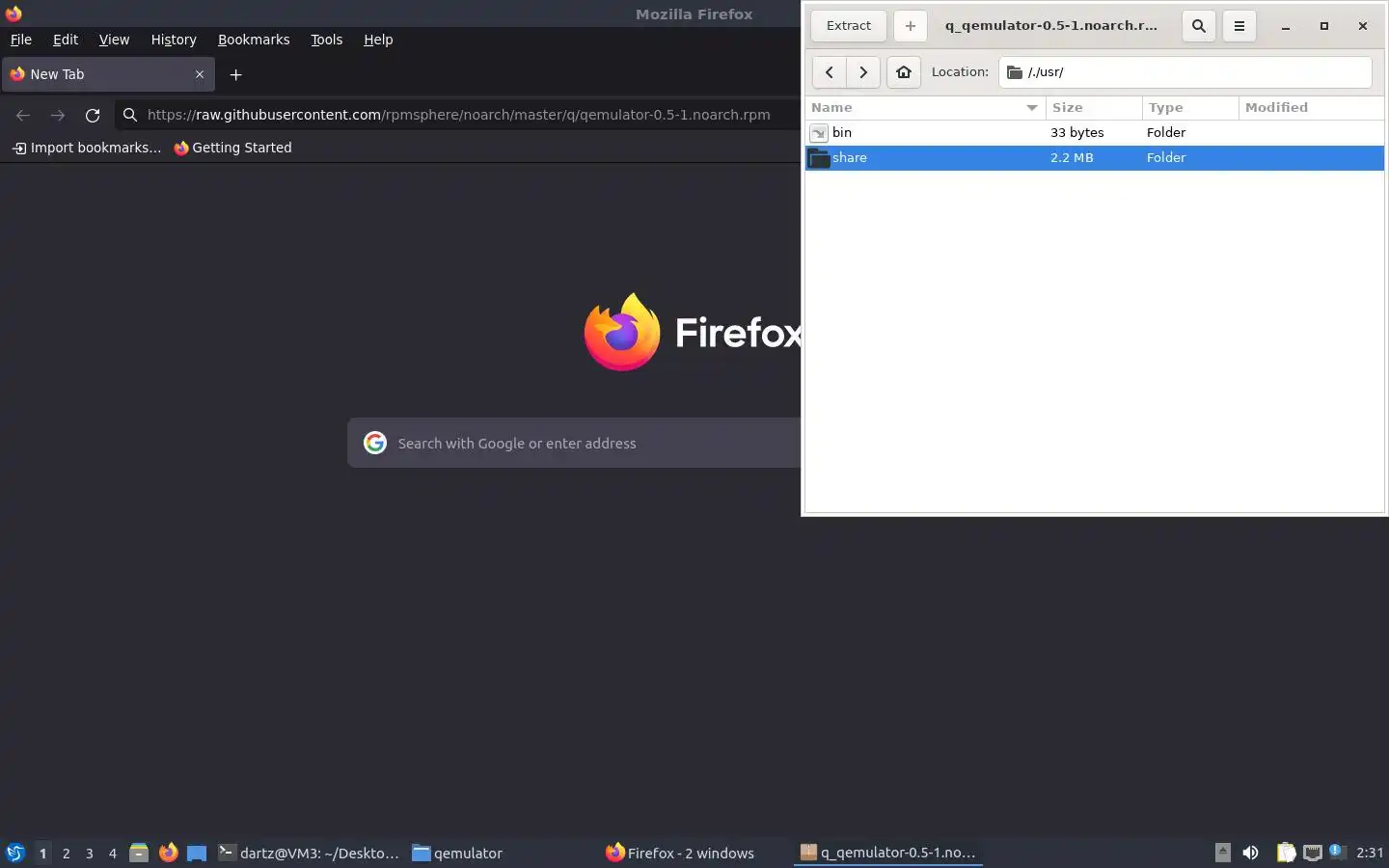Open Firefox Bookmarks menu
Image resolution: width=1389 pixels, height=868 pixels.
(x=254, y=40)
